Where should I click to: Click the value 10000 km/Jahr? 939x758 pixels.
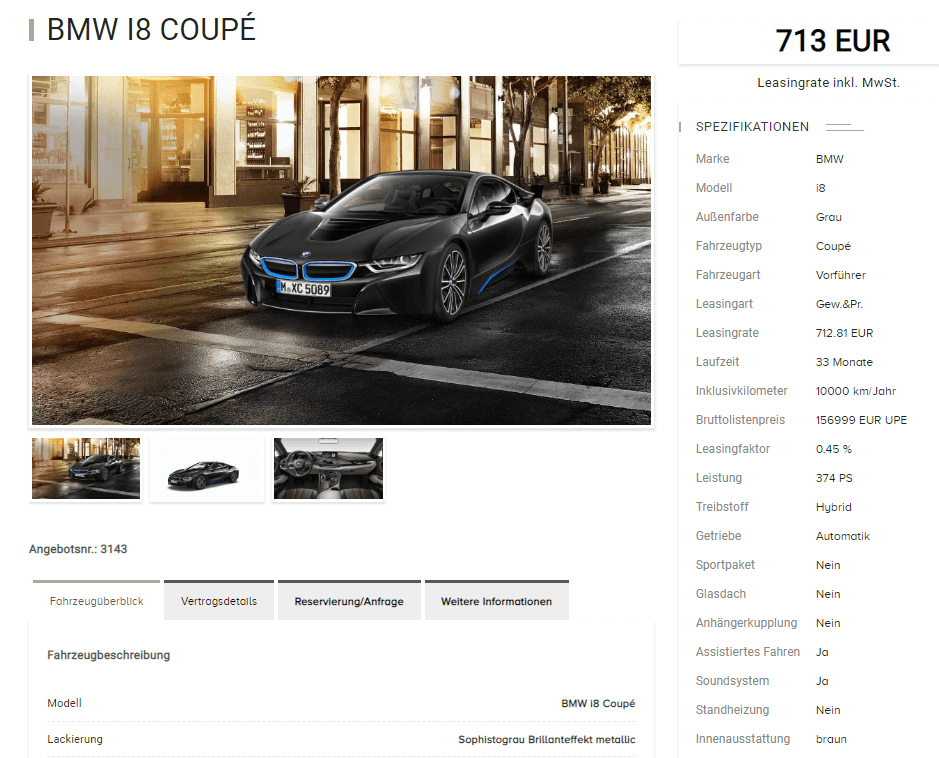click(x=856, y=391)
